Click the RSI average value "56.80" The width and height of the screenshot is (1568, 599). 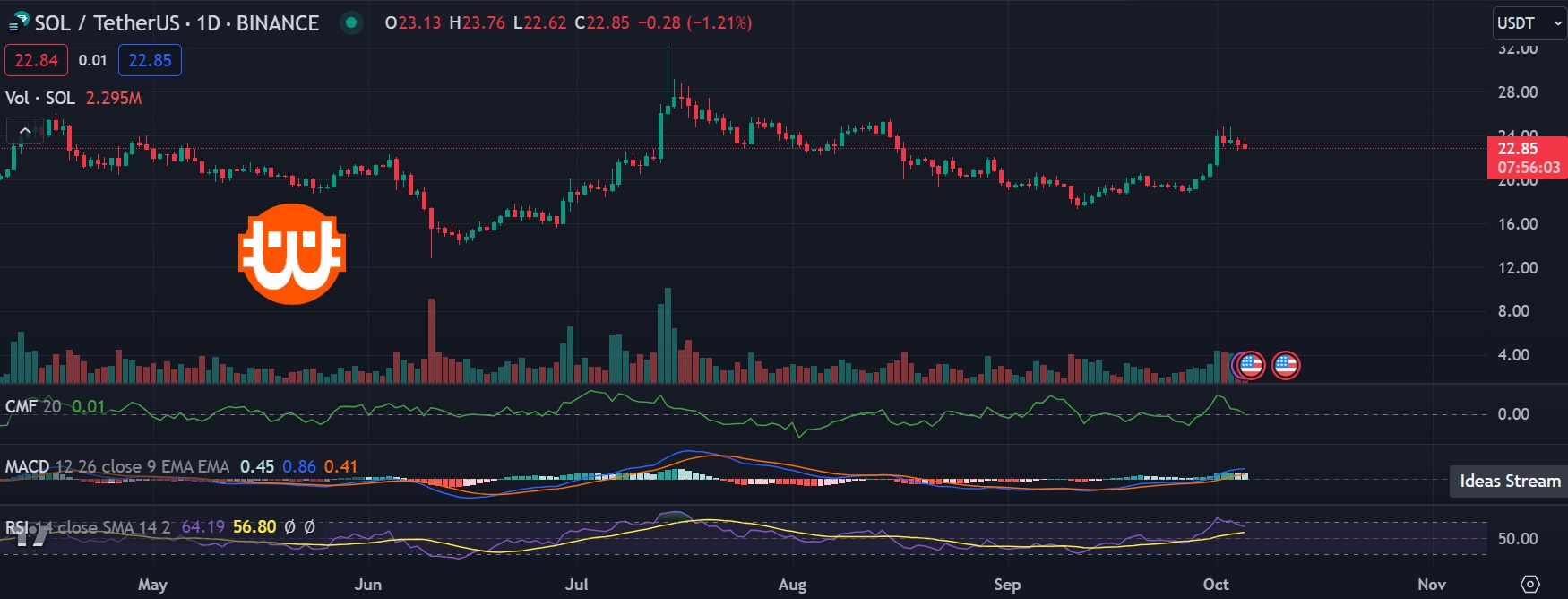tap(254, 527)
